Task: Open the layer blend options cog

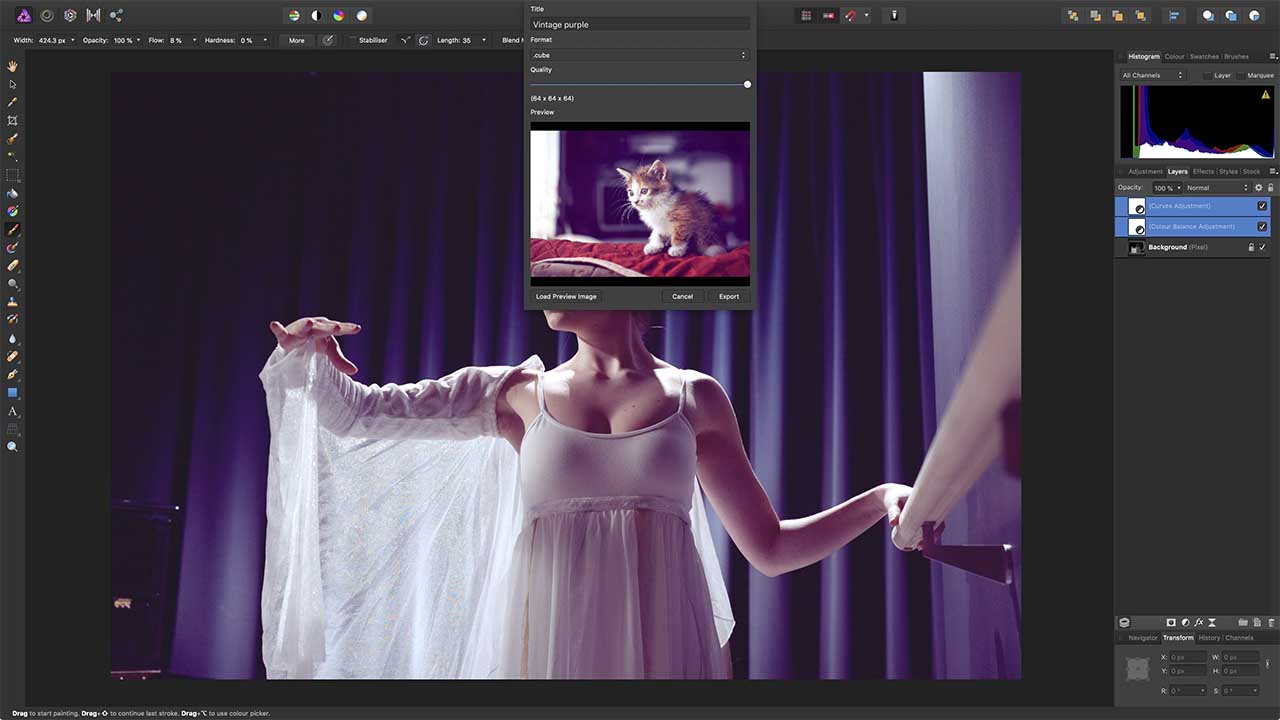Action: pos(1259,188)
